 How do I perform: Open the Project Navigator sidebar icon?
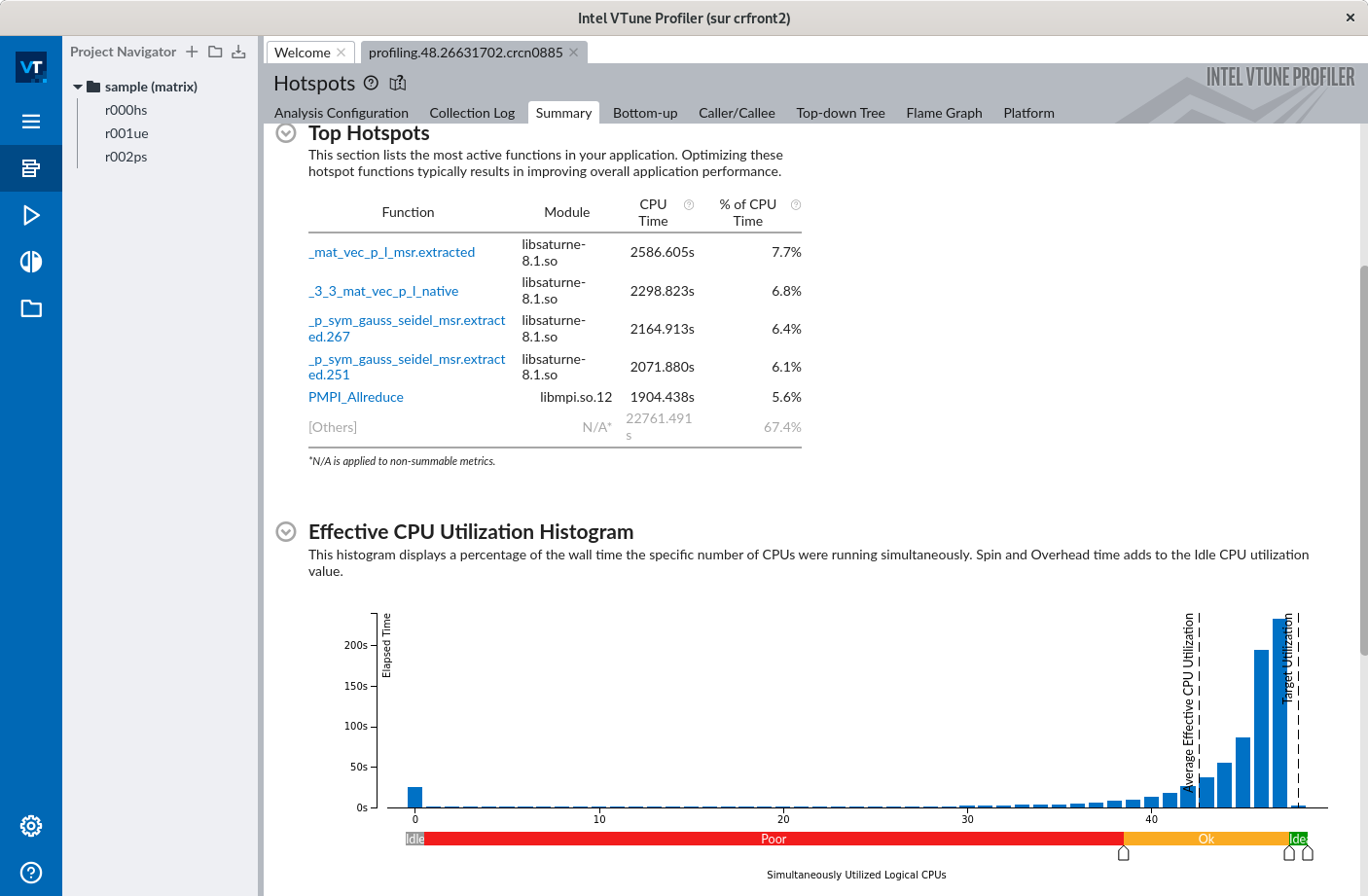point(31,168)
